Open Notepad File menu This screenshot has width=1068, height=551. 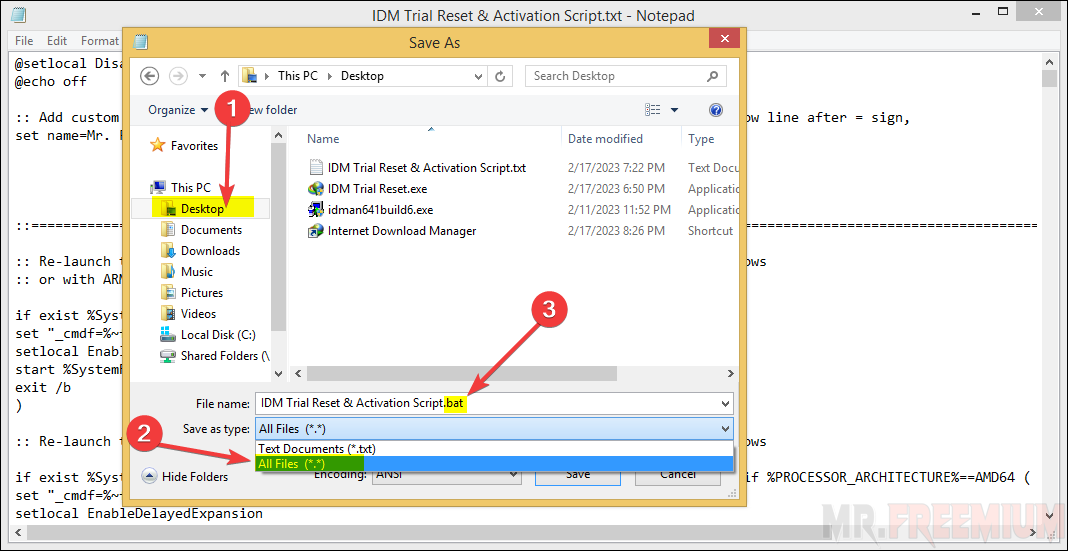coord(24,41)
